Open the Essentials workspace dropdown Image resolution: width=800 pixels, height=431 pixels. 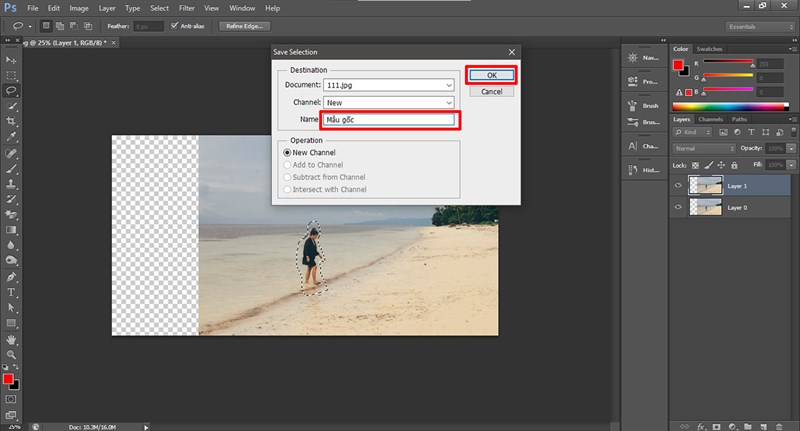(760, 27)
